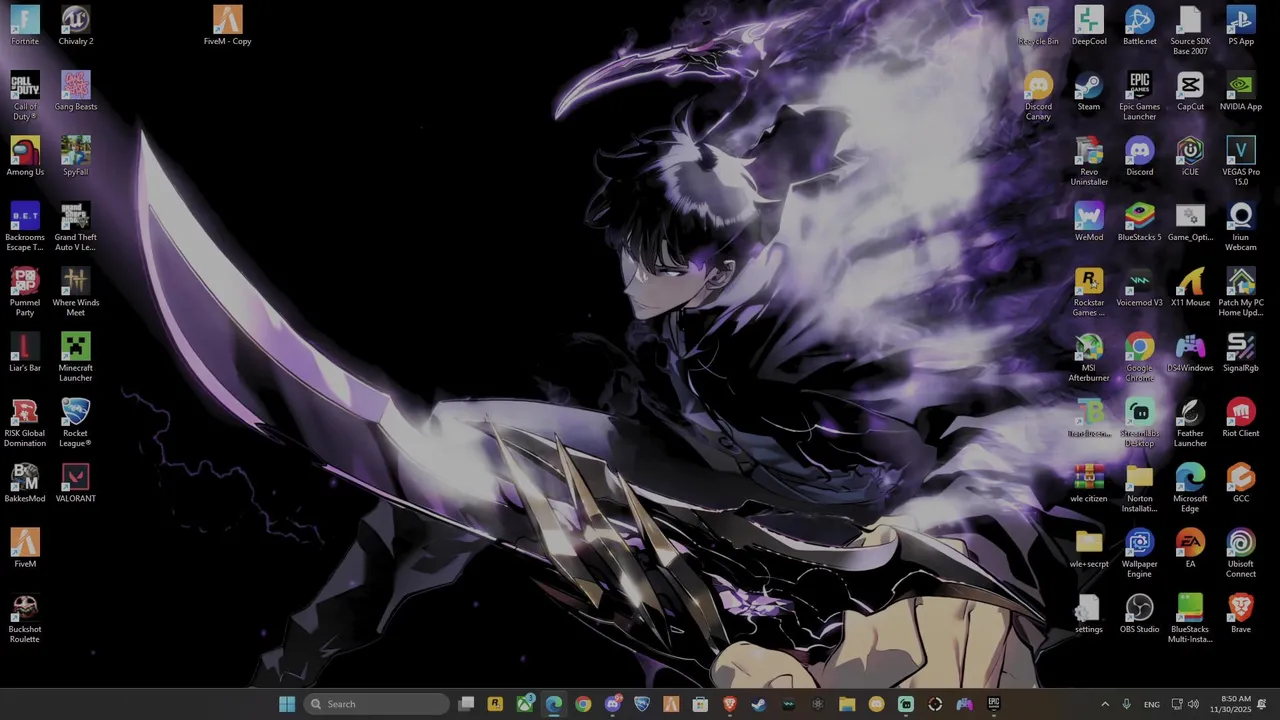Select Ubisoft Connect shortcut
This screenshot has width=1280, height=720.
click(1240, 553)
